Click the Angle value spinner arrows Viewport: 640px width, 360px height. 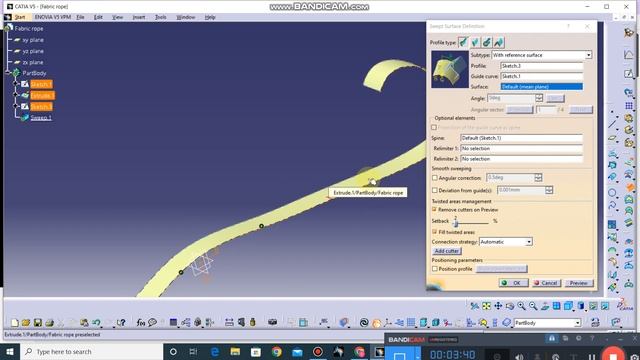[539, 98]
